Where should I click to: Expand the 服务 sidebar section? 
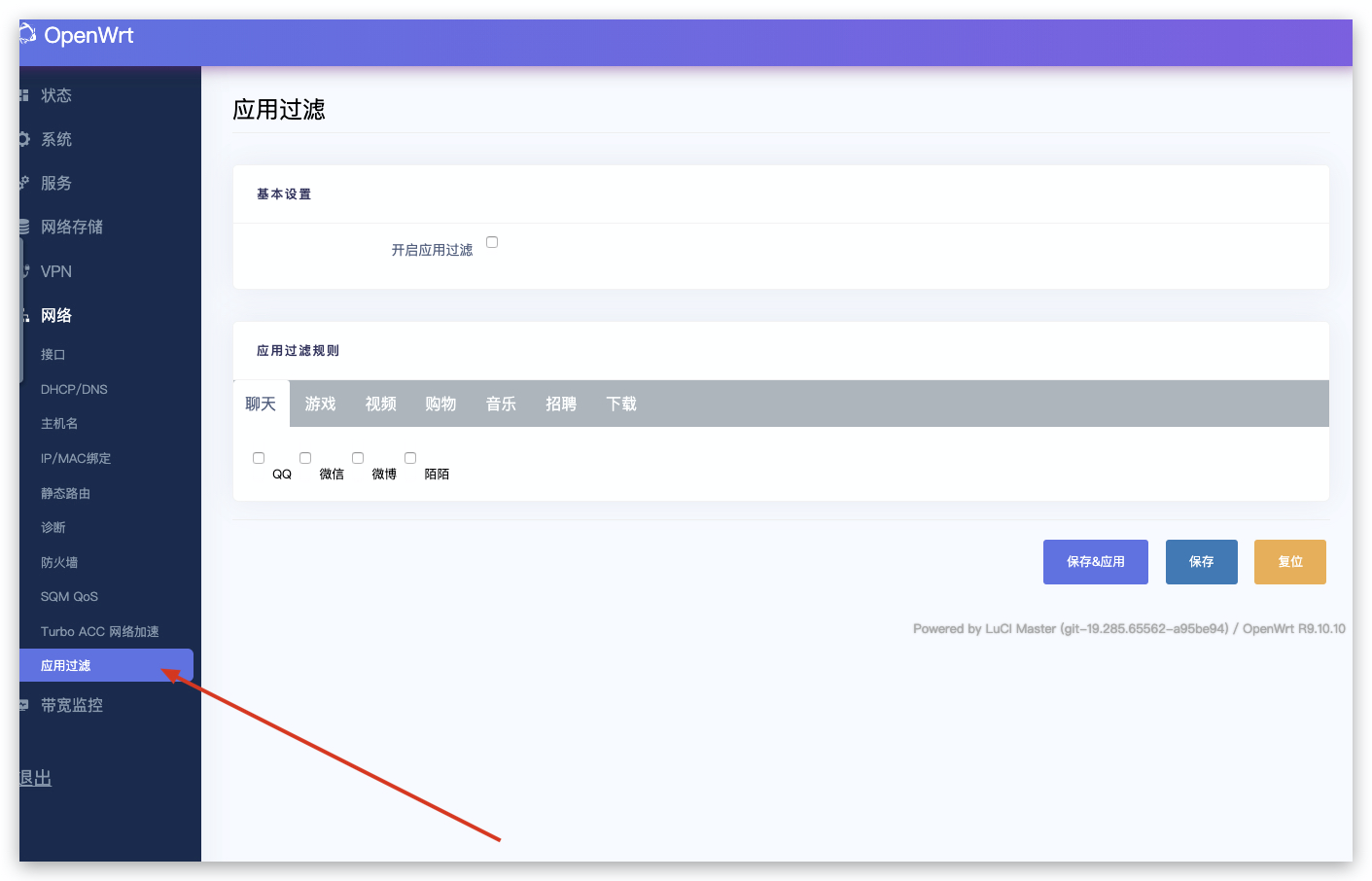(x=53, y=183)
